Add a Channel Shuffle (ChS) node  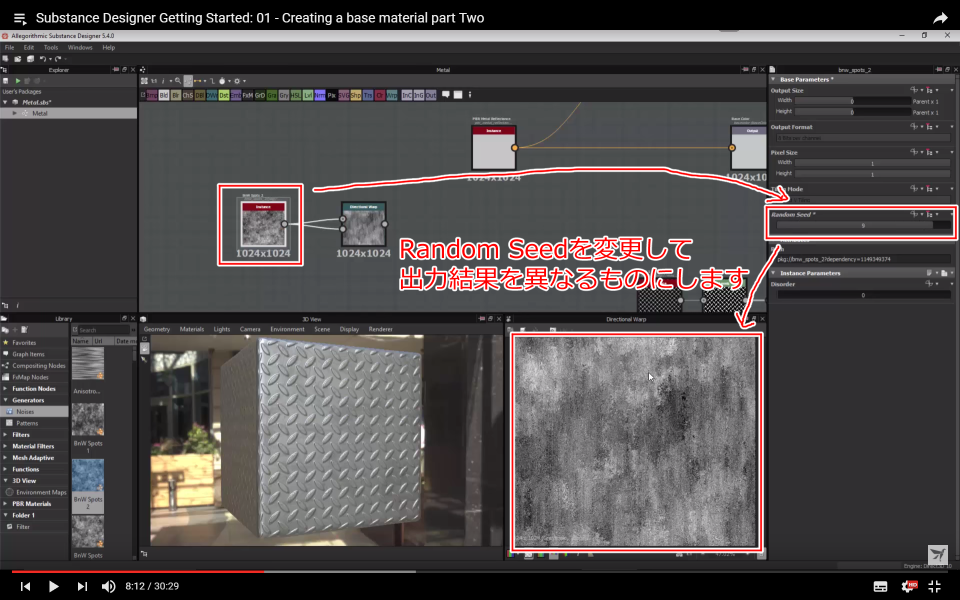(x=187, y=96)
